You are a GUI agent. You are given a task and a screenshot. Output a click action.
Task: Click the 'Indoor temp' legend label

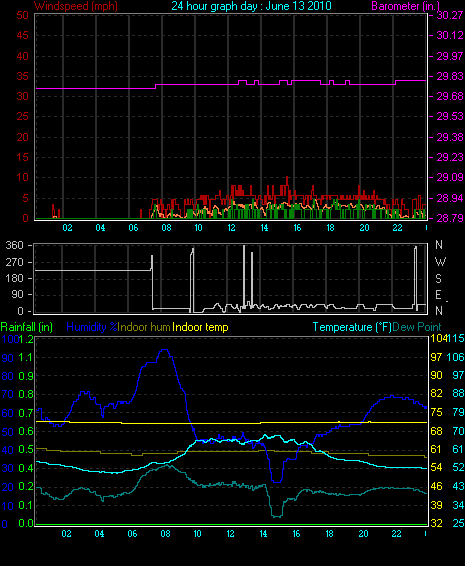200,327
